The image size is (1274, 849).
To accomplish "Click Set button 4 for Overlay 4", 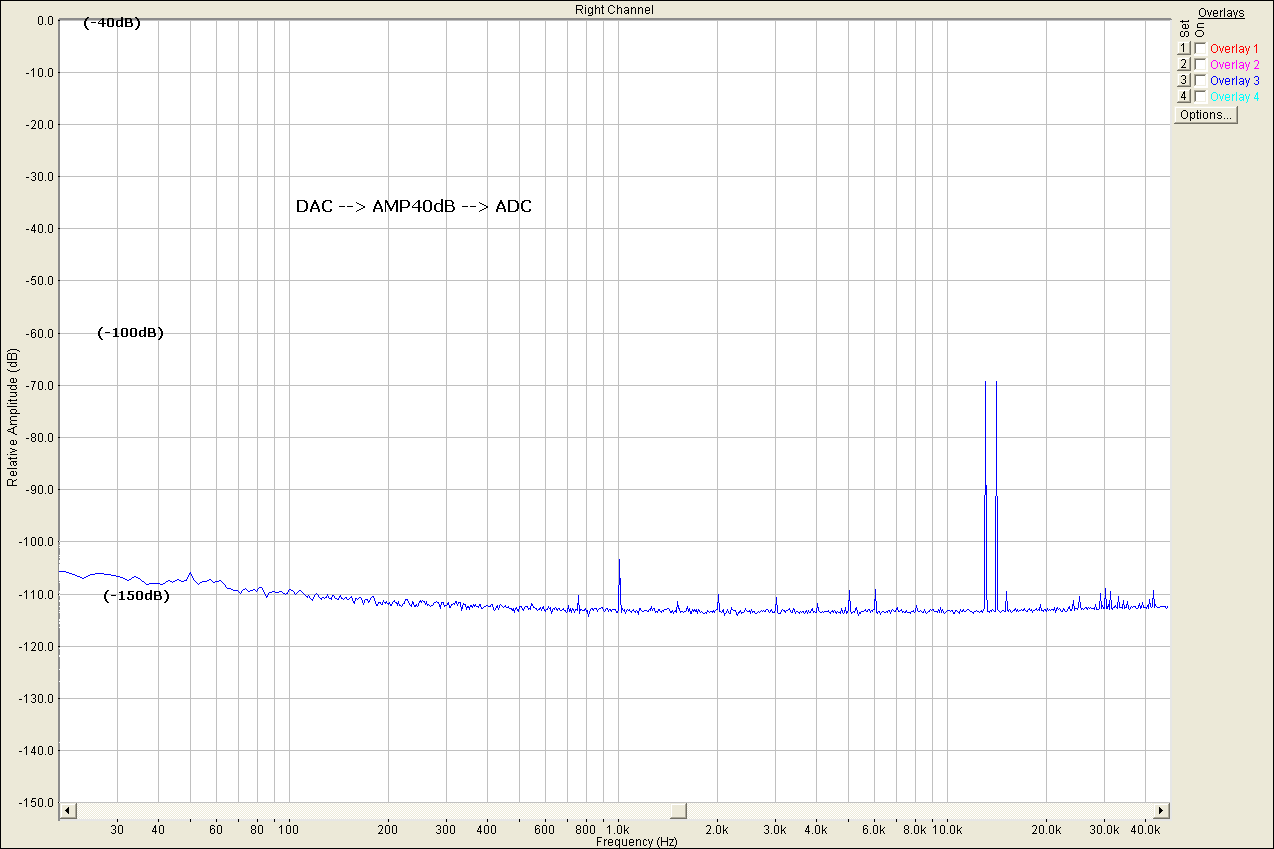I will click(x=1183, y=96).
